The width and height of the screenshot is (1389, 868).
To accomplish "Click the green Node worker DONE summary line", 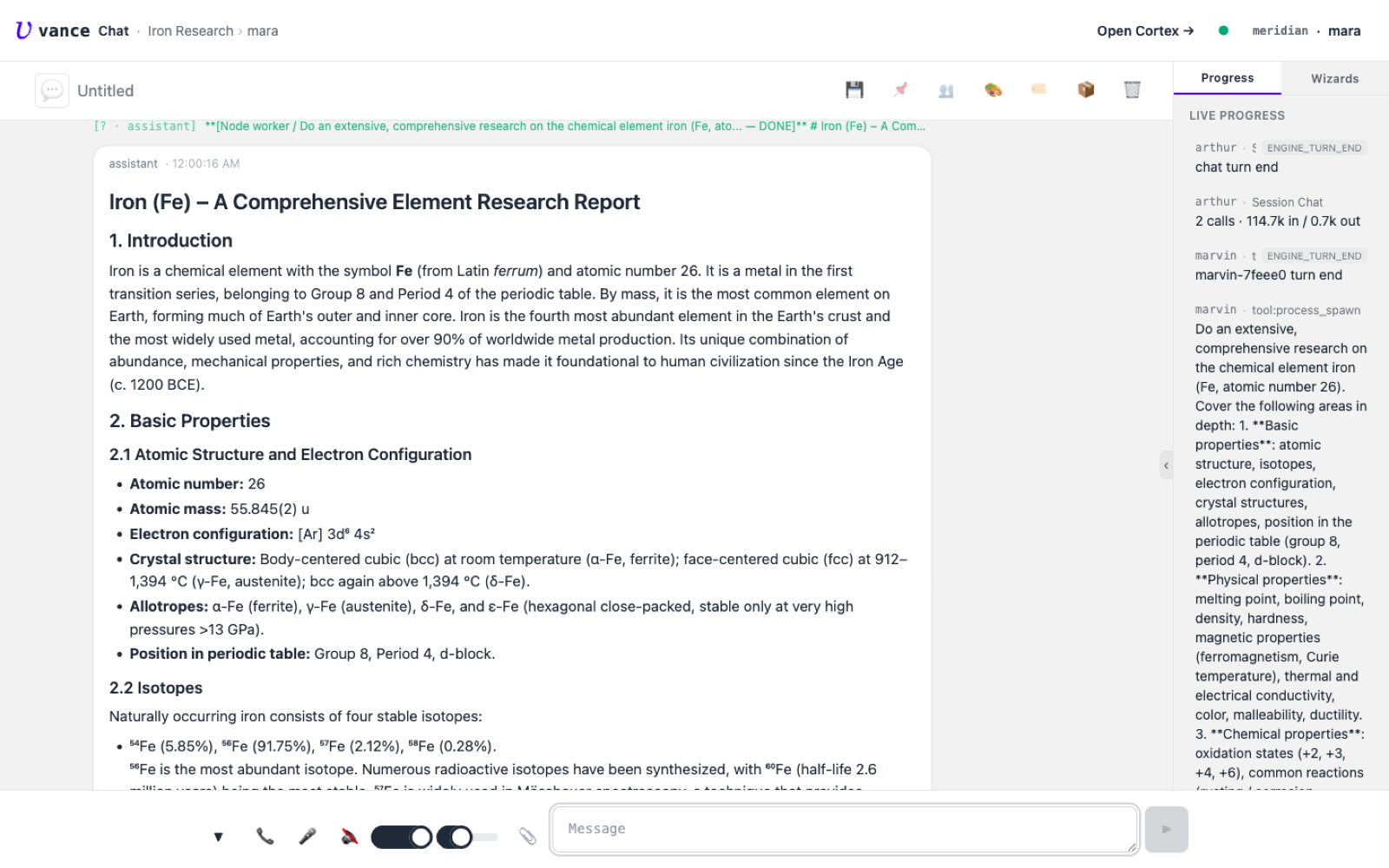I will 510,126.
